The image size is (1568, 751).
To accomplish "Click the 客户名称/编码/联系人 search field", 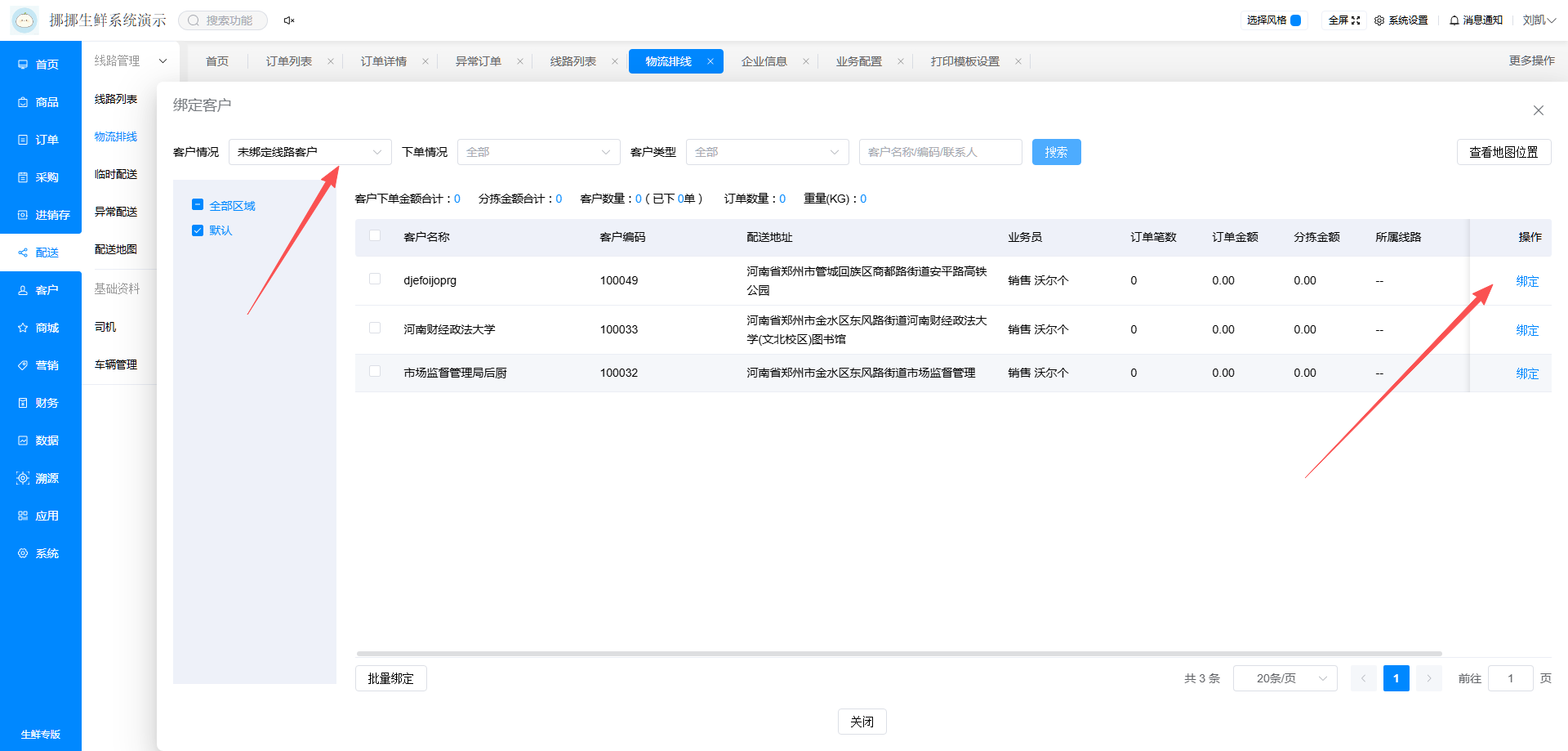I will [940, 152].
